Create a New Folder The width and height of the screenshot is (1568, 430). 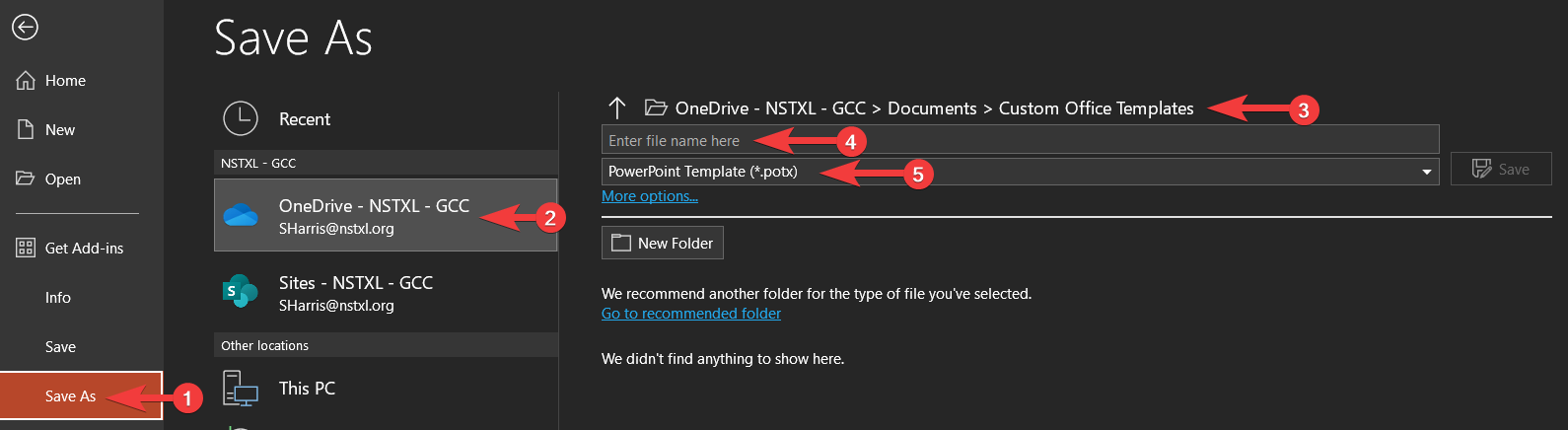[x=663, y=243]
